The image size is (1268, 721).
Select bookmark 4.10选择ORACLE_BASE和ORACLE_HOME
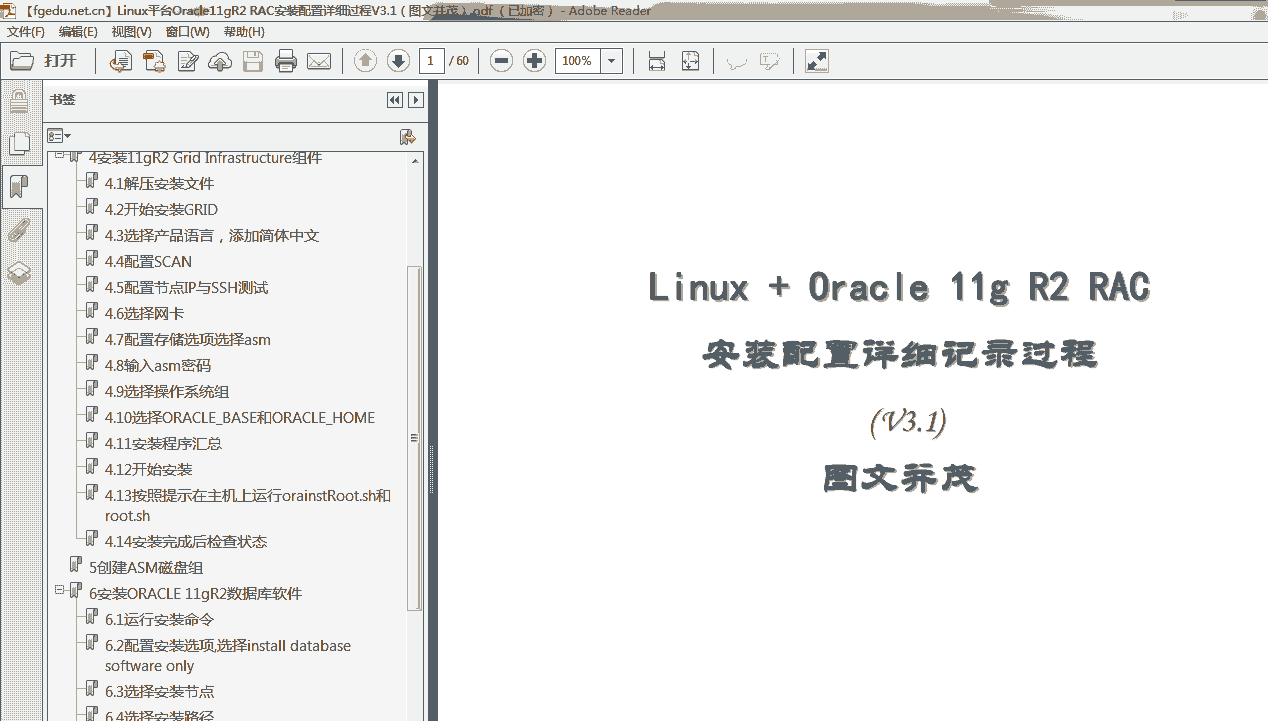(240, 418)
